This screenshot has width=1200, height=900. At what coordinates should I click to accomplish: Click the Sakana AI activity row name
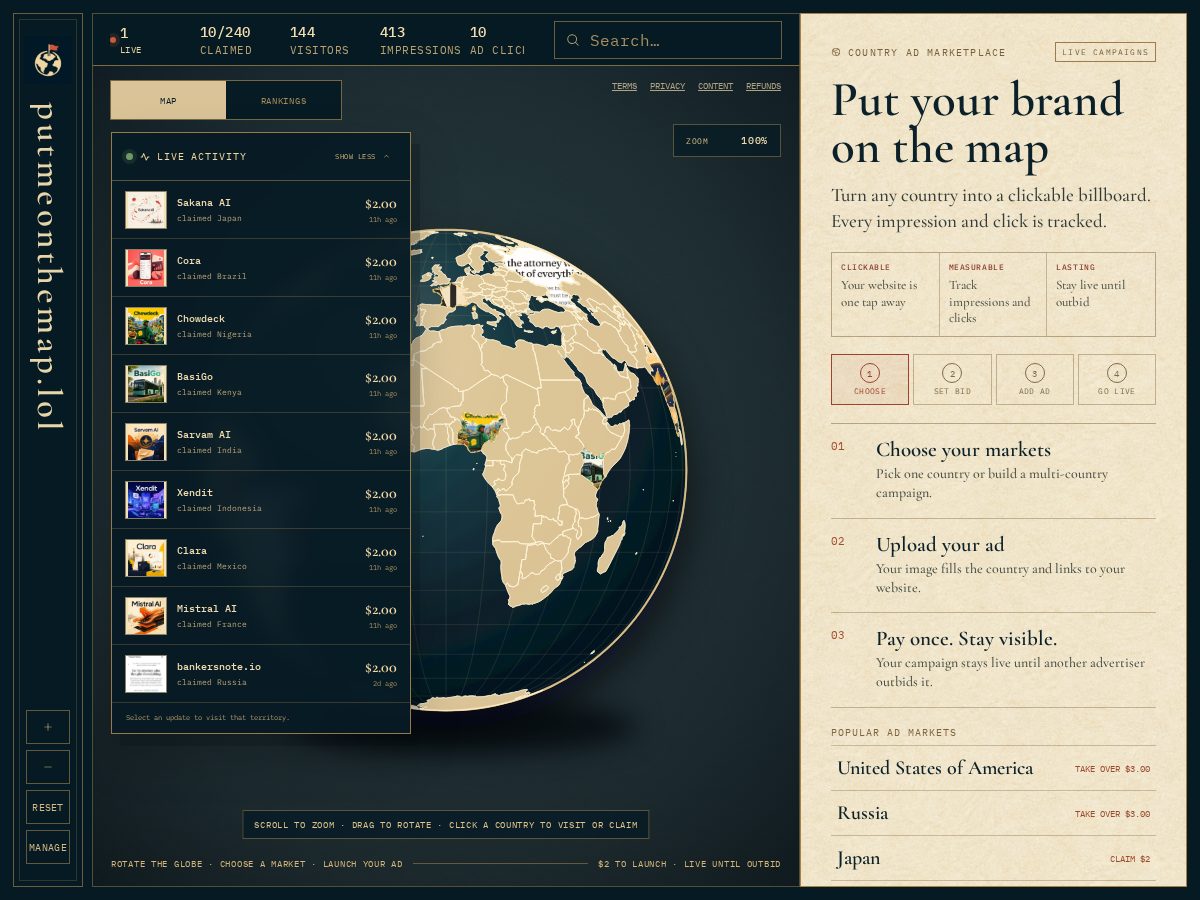coord(204,203)
